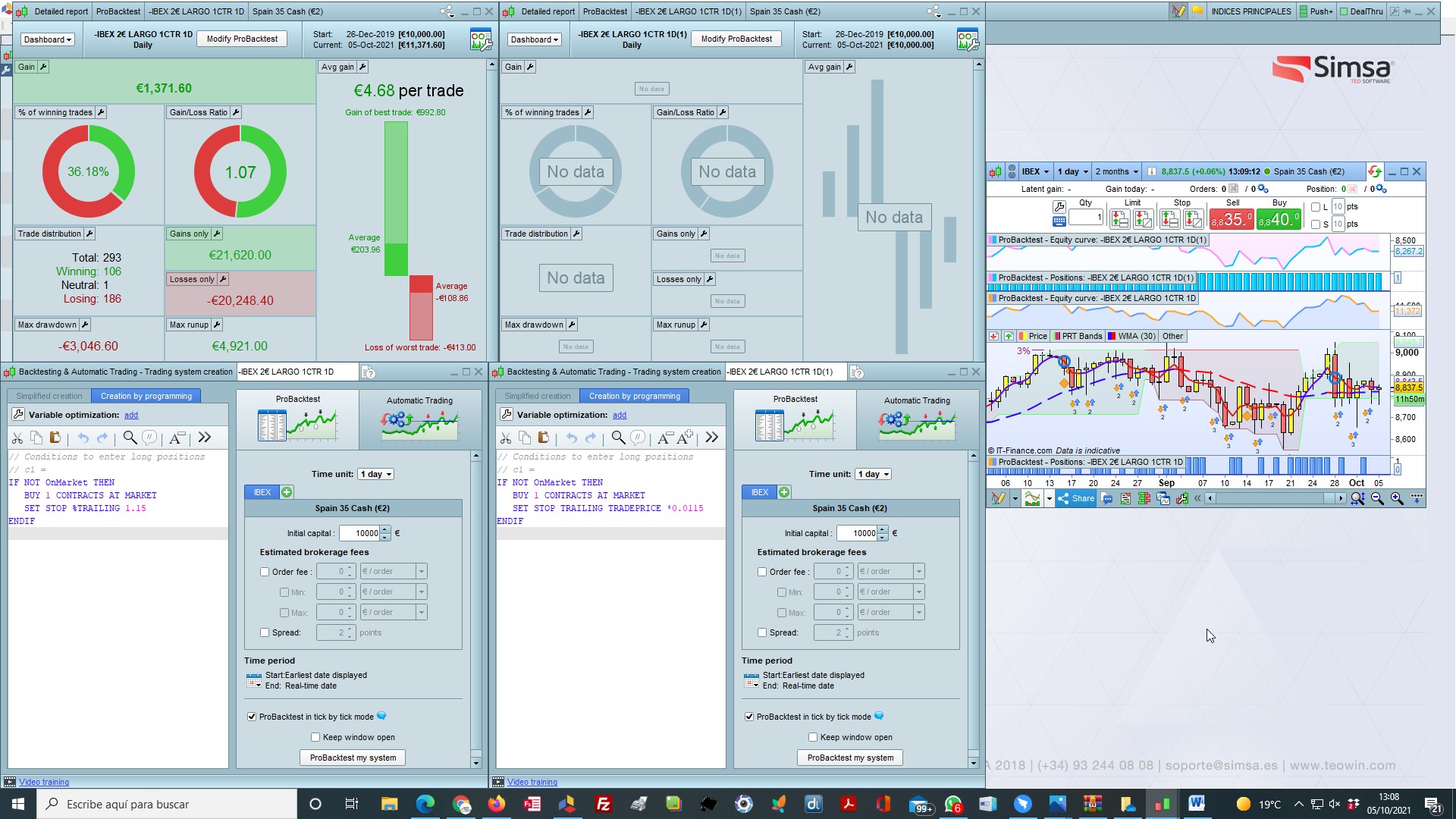Click the search magnifier in right editor toolbar
The height and width of the screenshot is (819, 1456).
point(618,438)
